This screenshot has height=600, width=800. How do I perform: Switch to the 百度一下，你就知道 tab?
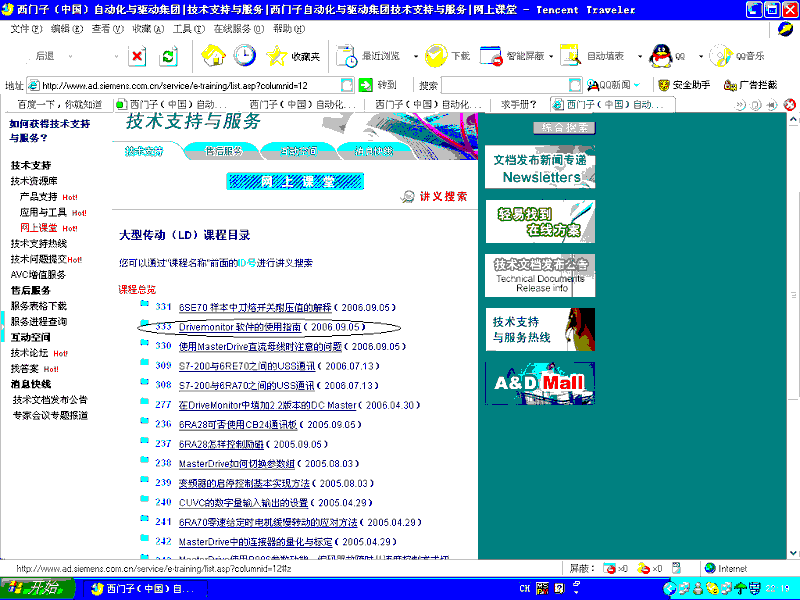59,105
